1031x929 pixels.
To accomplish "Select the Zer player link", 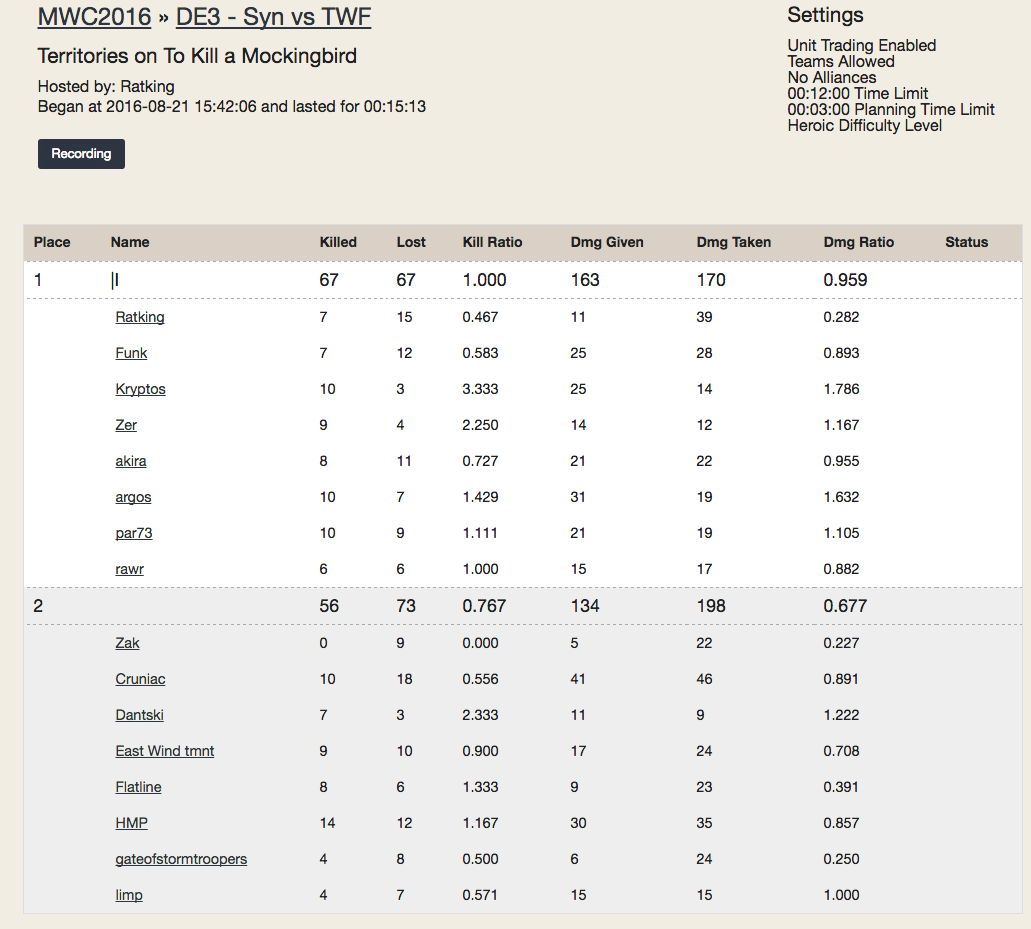I will (x=126, y=425).
